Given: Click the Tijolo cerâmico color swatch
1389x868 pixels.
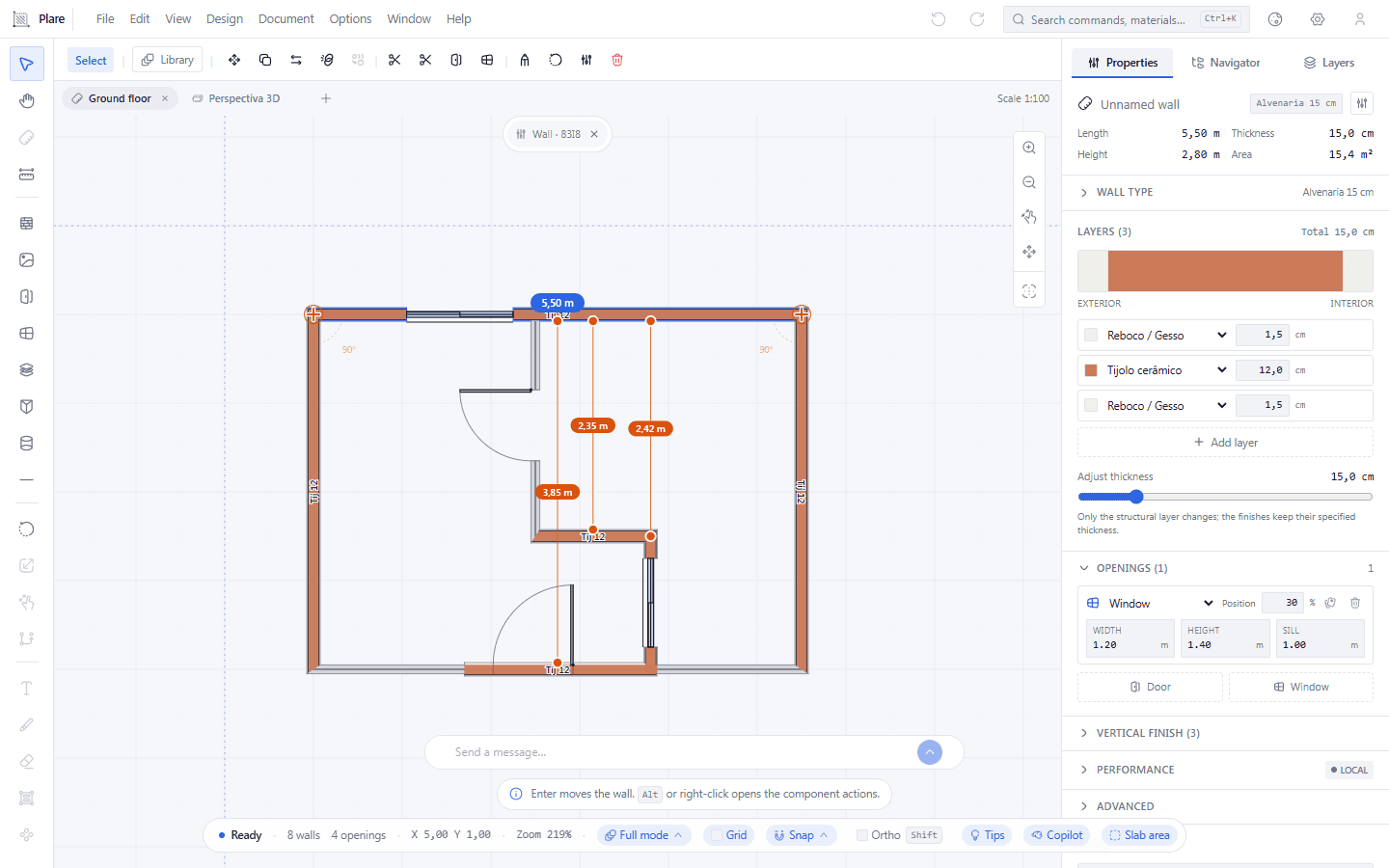Looking at the screenshot, I should point(1091,370).
